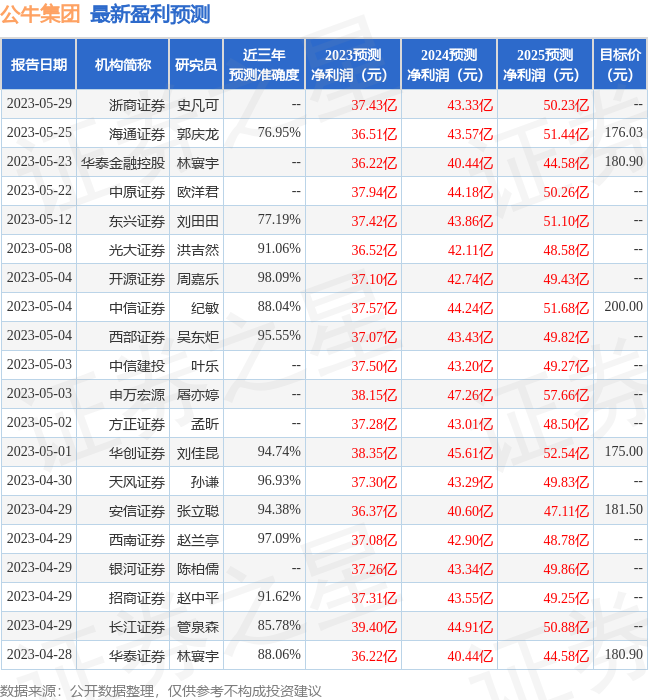Click accuracy value 96.93%
Viewport: 648px width, 700px height.
coord(279,481)
